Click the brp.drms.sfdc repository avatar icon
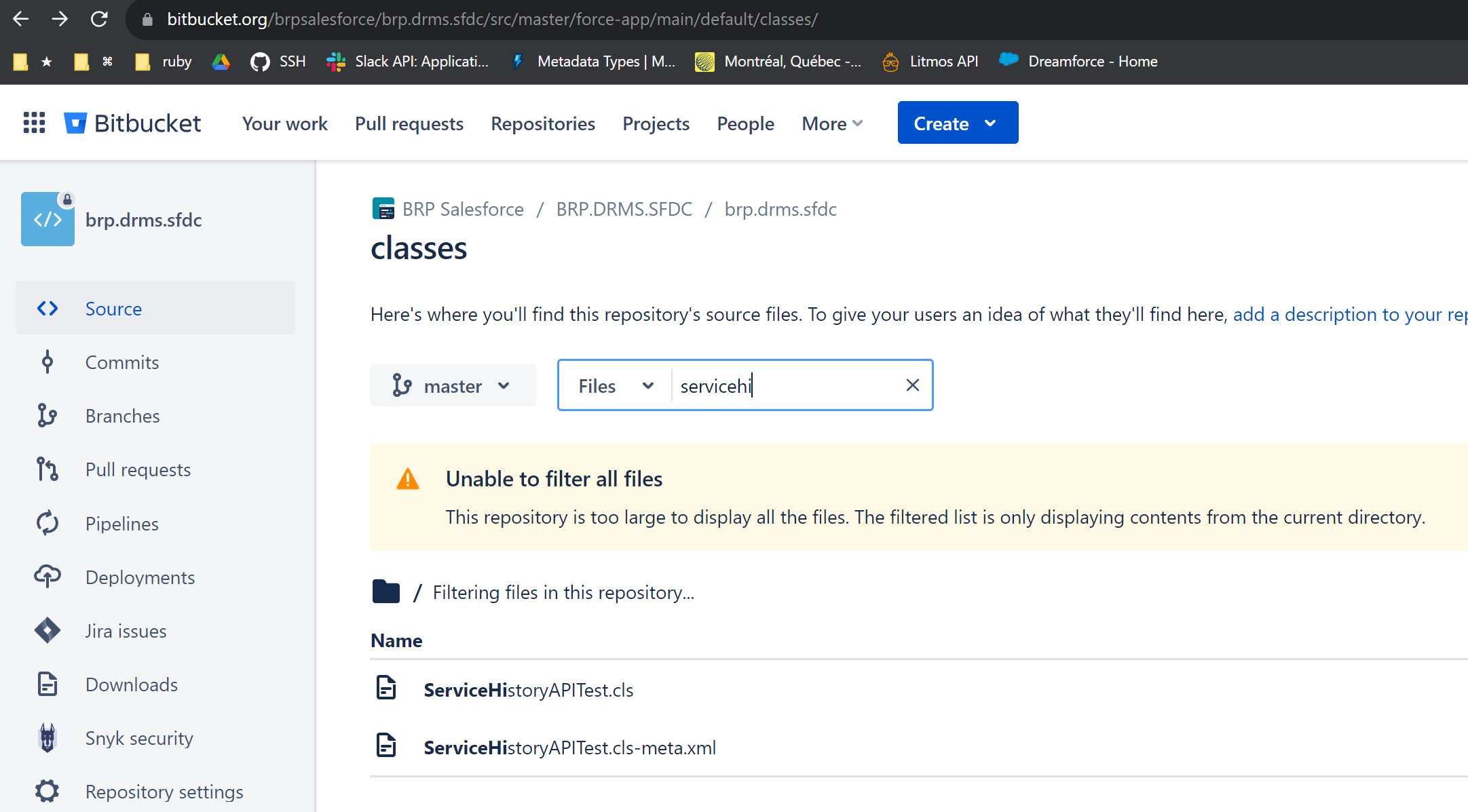The height and width of the screenshot is (812, 1468). pyautogui.click(x=48, y=219)
